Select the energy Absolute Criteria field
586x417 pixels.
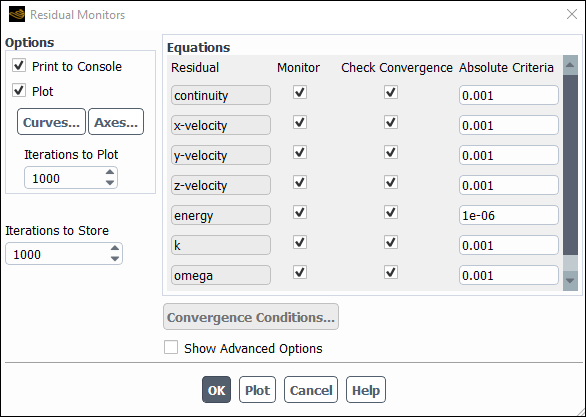click(509, 215)
